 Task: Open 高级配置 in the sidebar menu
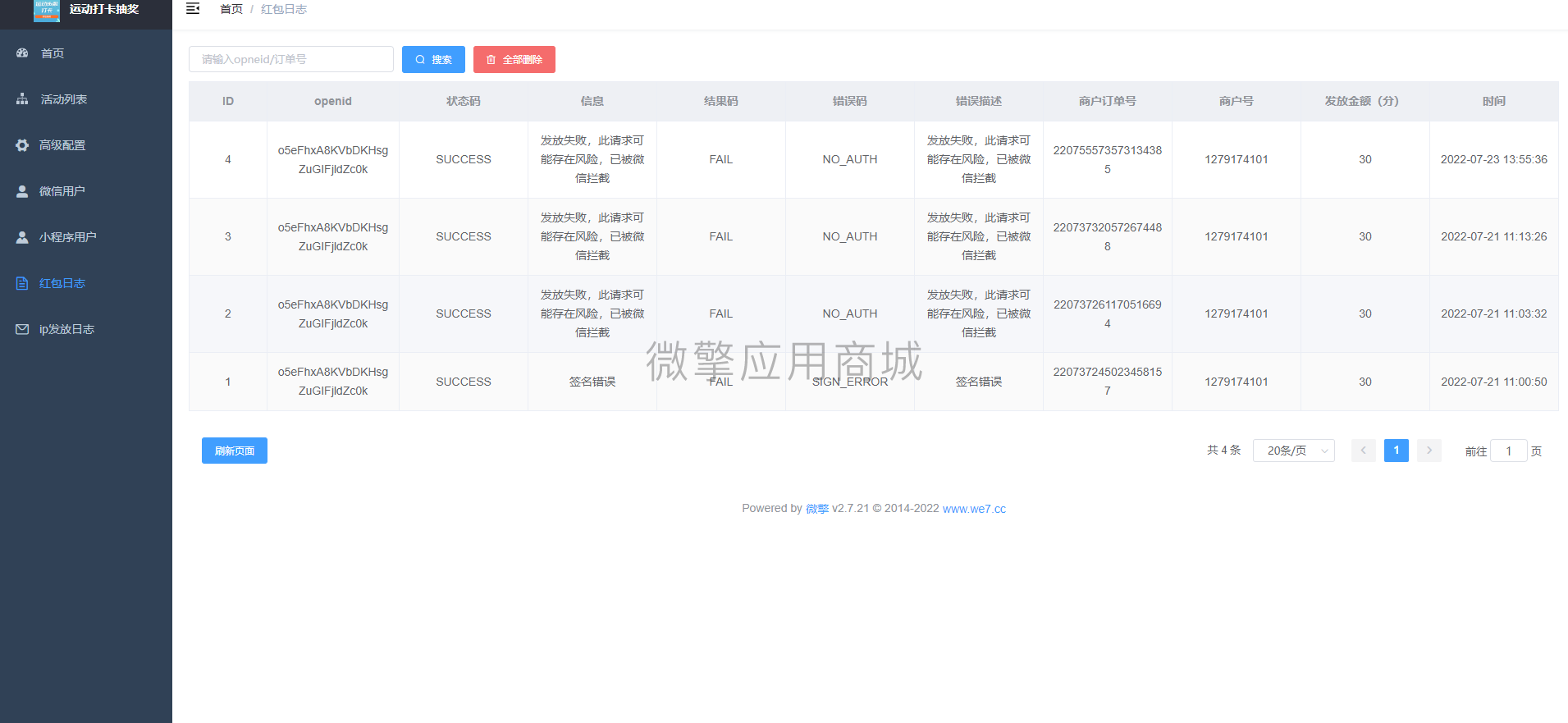pyautogui.click(x=86, y=145)
